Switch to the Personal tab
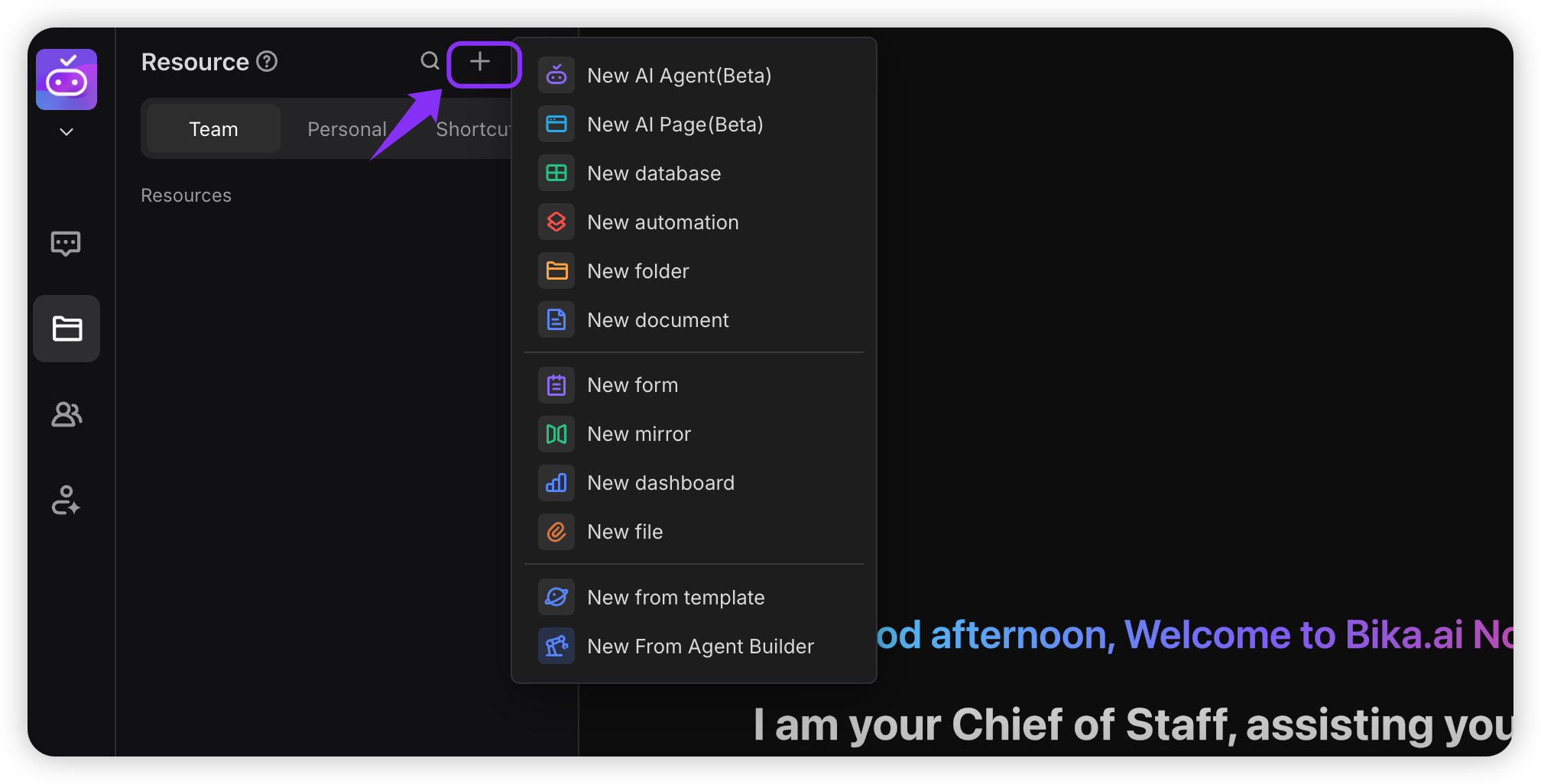The image size is (1541, 784). tap(347, 129)
